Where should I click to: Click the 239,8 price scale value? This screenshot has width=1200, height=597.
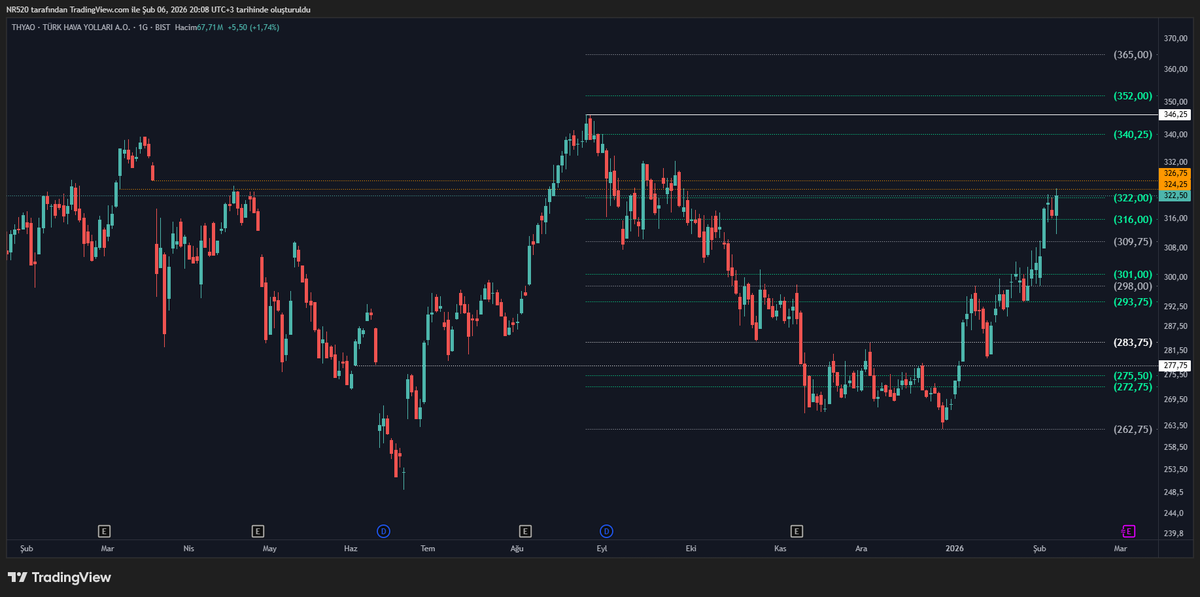tap(1174, 534)
